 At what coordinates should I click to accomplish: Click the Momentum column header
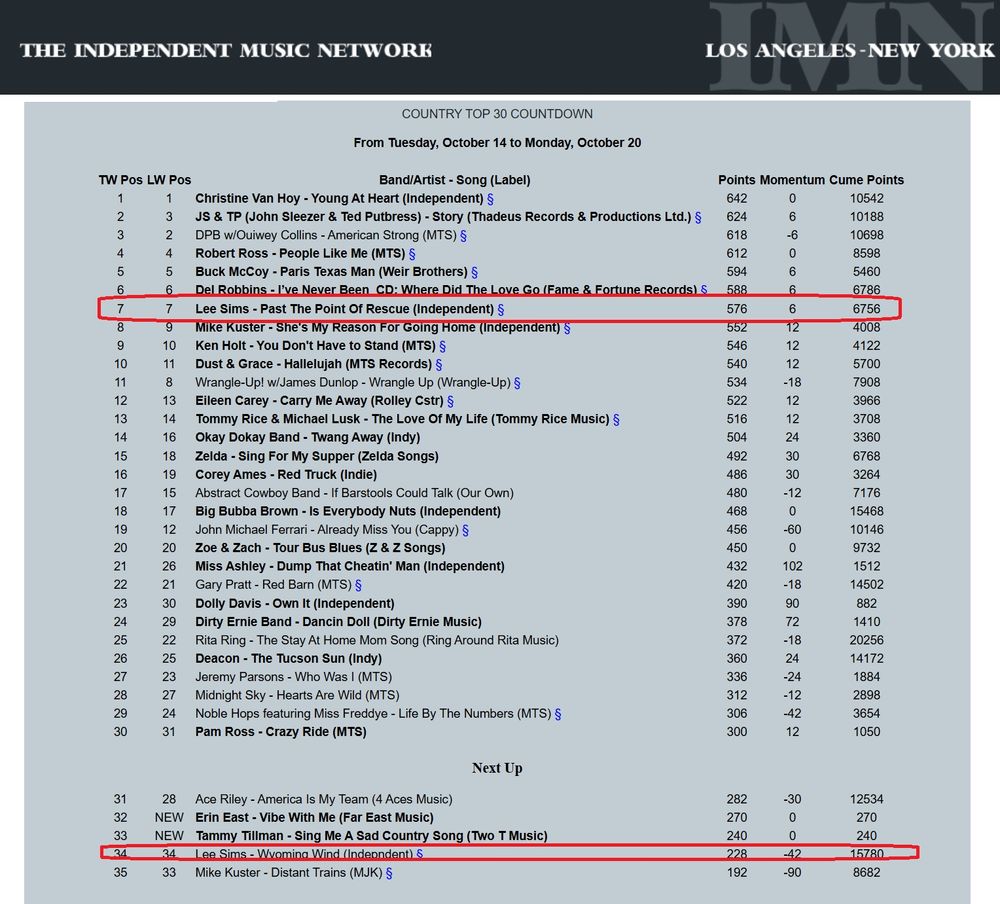pos(792,180)
